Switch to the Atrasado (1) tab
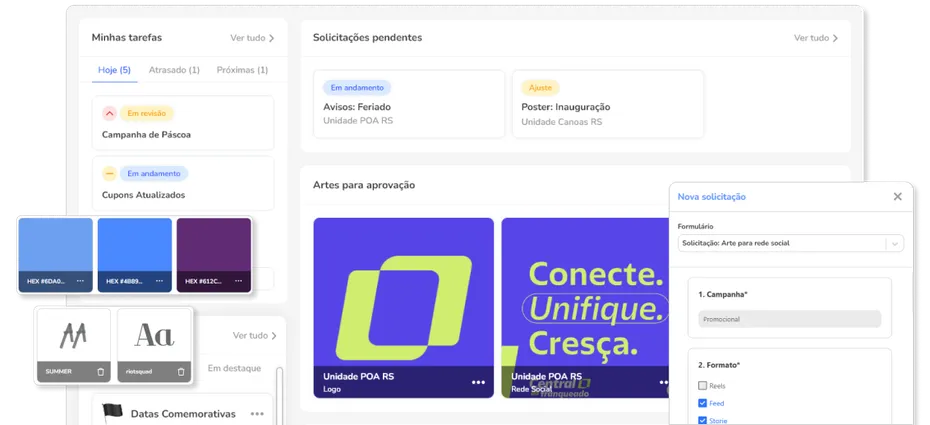The image size is (930, 425). [x=174, y=70]
